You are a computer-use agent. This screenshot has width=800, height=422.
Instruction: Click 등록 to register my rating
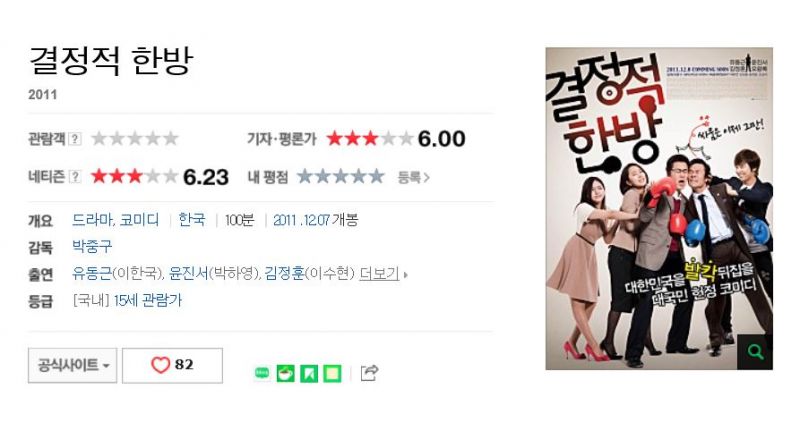pyautogui.click(x=414, y=177)
